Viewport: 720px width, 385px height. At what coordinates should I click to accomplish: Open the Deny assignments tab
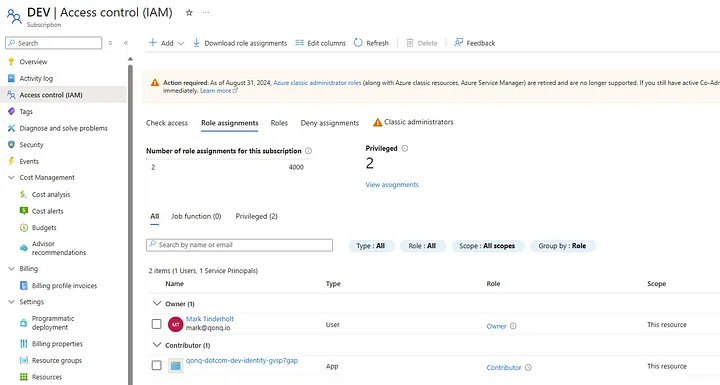330,123
